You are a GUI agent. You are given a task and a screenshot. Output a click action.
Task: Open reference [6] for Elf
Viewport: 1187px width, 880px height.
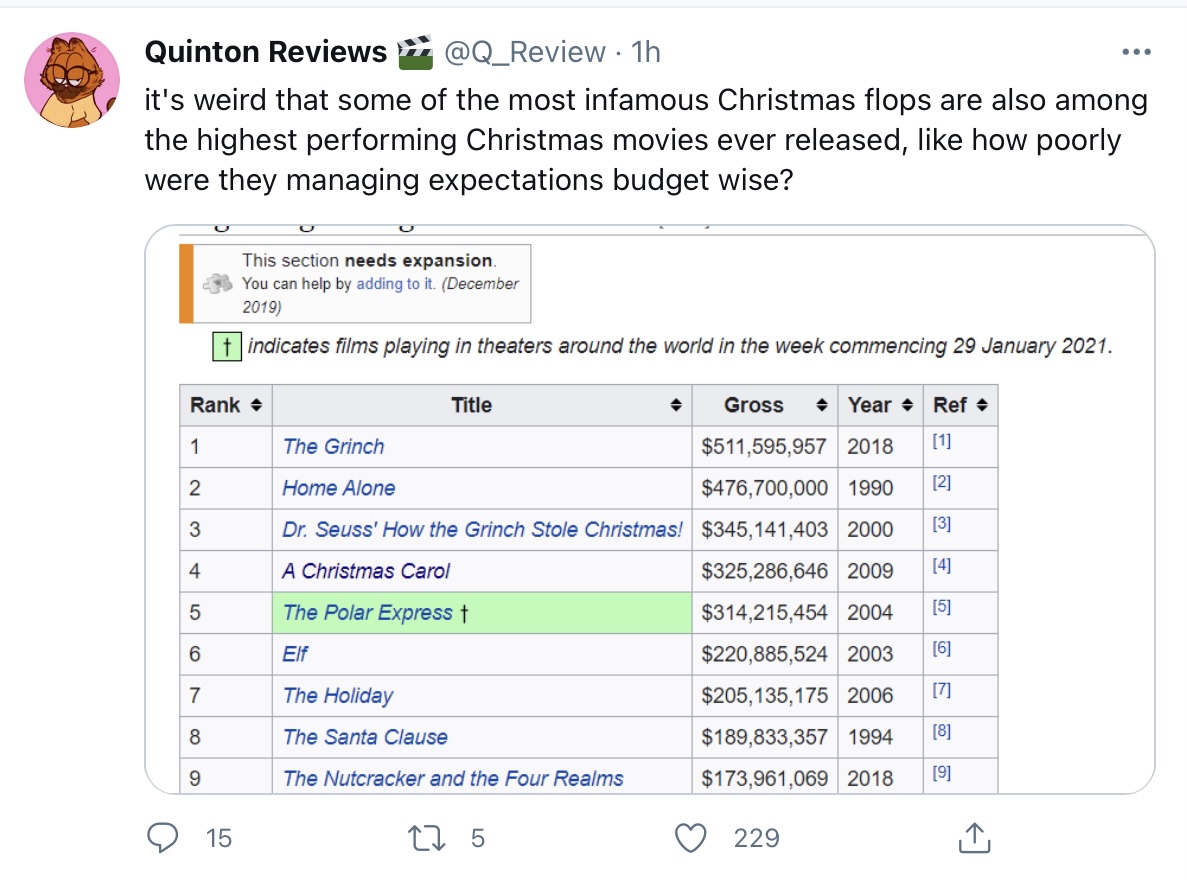pos(942,648)
